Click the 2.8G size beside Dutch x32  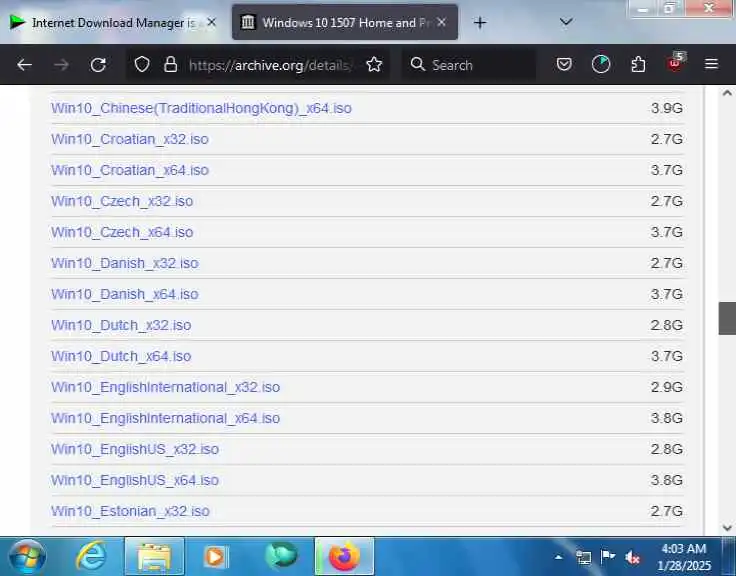(667, 325)
